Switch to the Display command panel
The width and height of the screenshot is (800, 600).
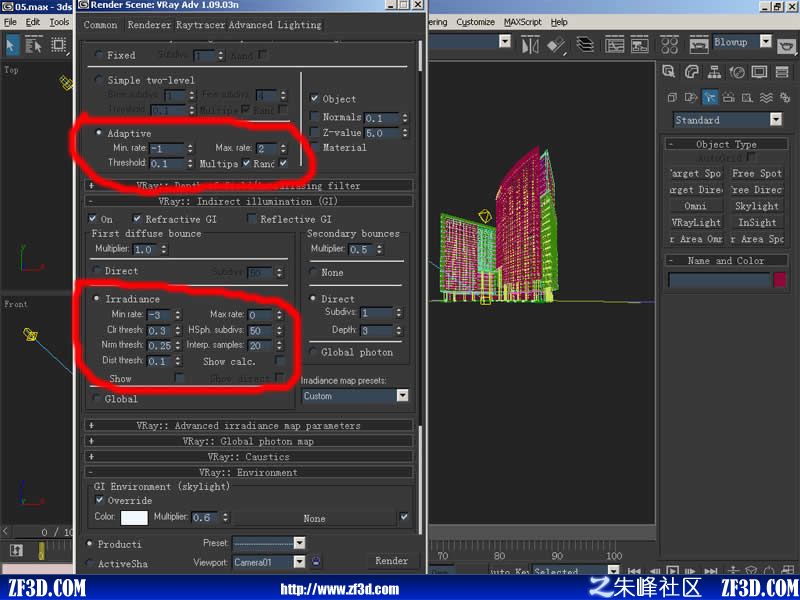[x=759, y=72]
